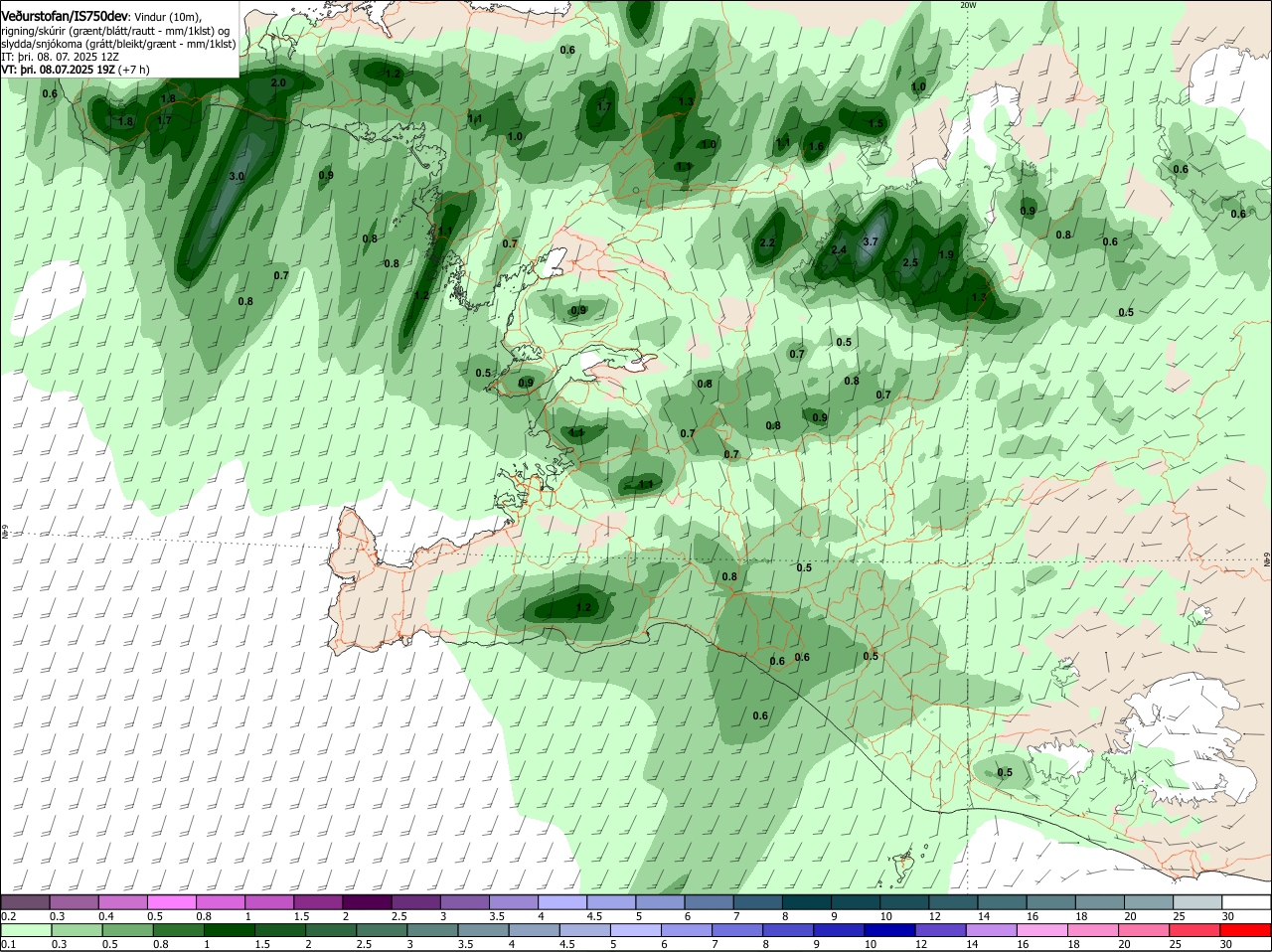Click the 1.6 precipitation label
This screenshot has height=952, width=1272.
pyautogui.click(x=816, y=146)
